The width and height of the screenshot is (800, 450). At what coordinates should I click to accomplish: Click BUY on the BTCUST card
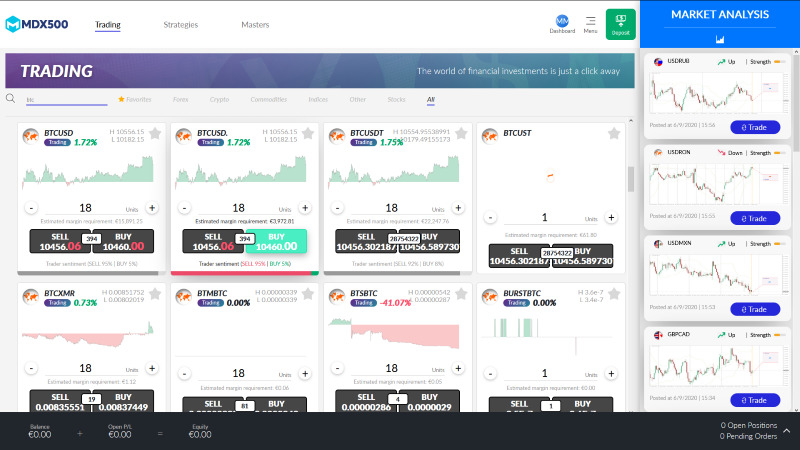tap(583, 256)
